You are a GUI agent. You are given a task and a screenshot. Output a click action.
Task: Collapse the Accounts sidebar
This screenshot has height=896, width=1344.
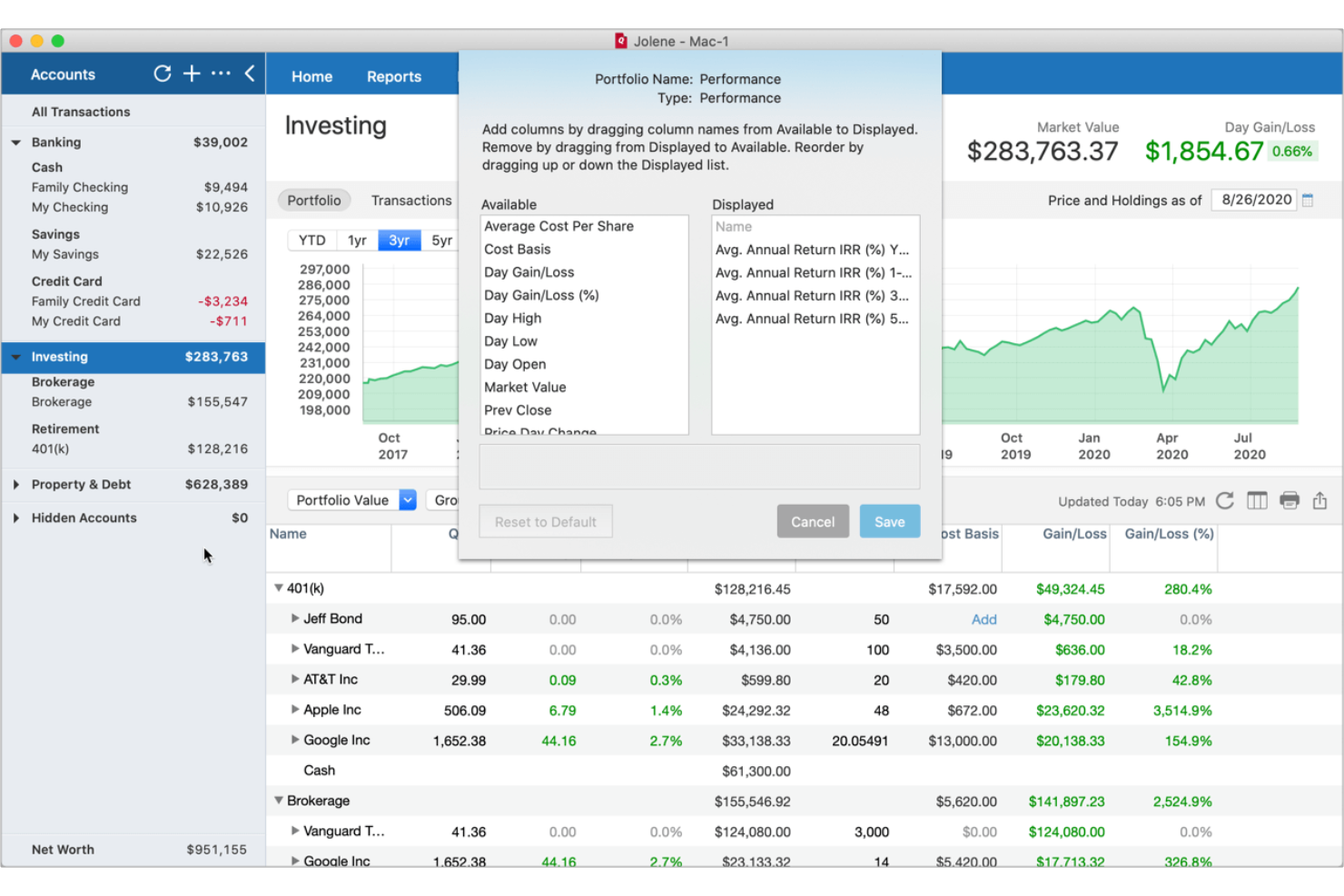(250, 74)
